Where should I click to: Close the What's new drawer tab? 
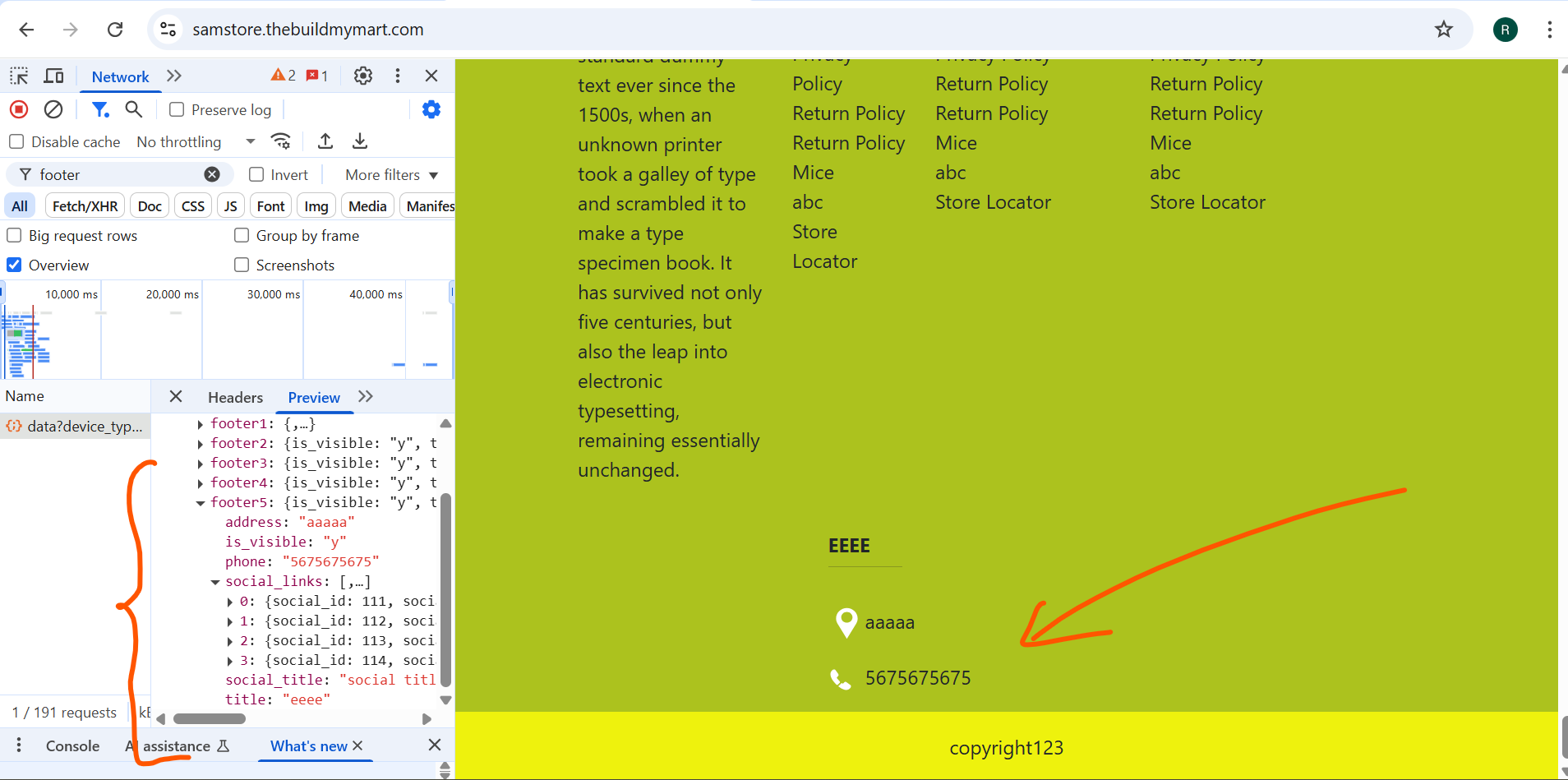click(x=357, y=745)
